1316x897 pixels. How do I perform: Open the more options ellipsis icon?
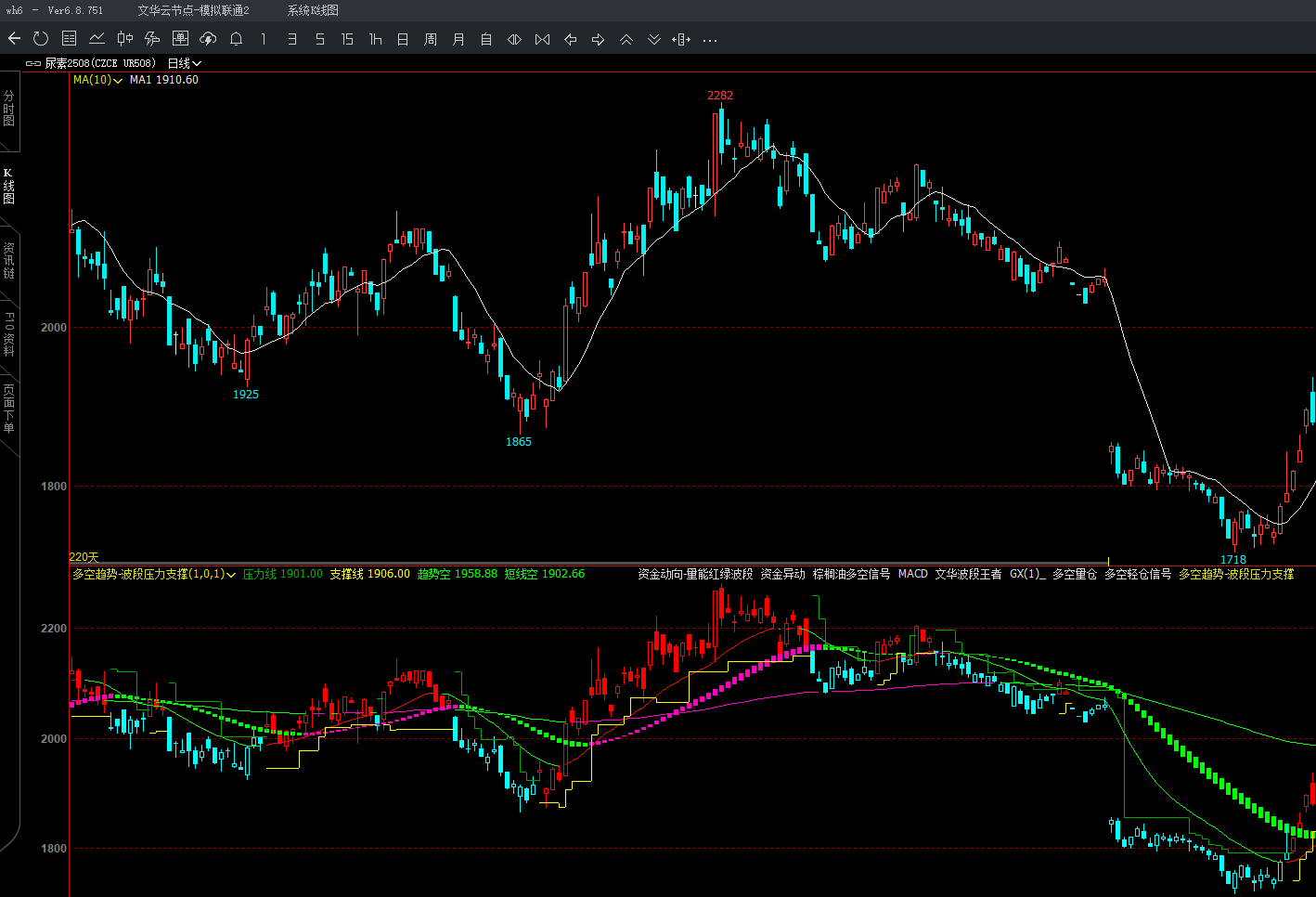click(710, 40)
